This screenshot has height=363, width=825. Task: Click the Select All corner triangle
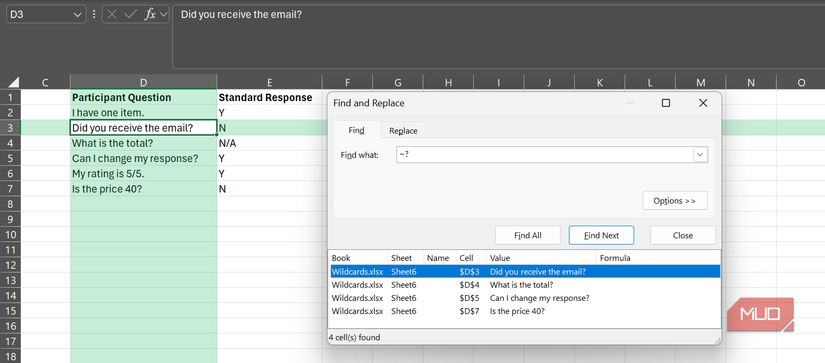pyautogui.click(x=14, y=83)
